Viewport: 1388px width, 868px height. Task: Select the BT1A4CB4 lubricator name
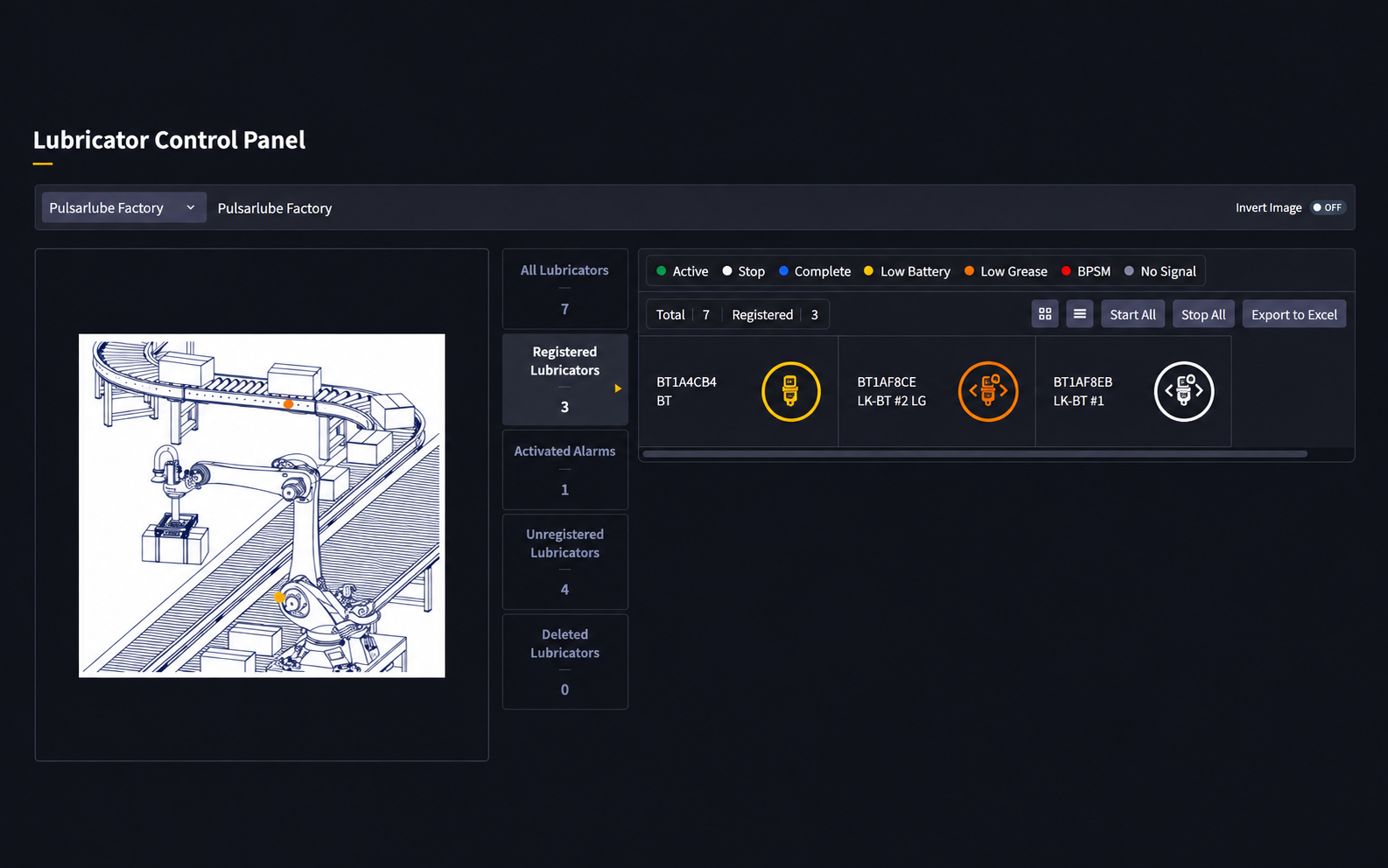[687, 382]
